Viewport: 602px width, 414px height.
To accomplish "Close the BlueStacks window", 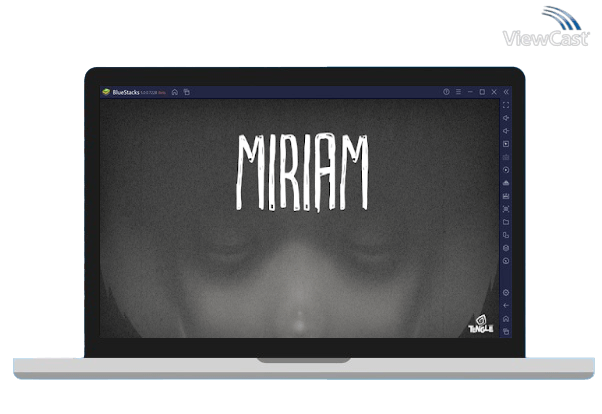I will click(494, 92).
